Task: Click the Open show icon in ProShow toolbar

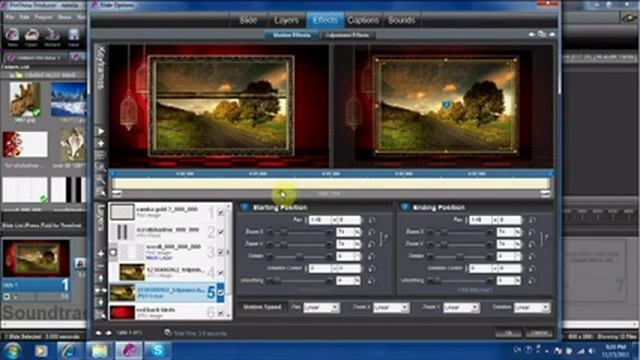Action: [31, 37]
